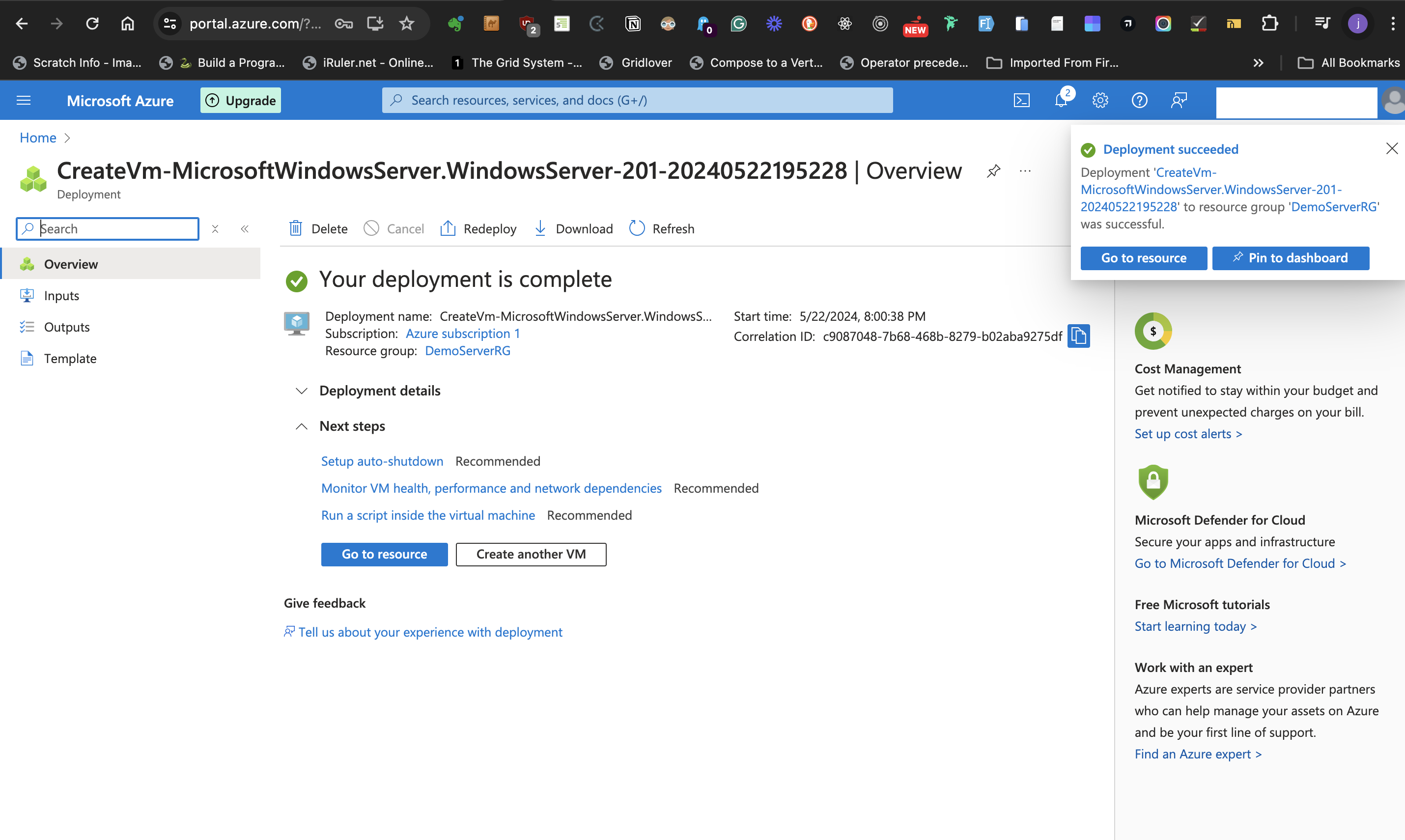Click the Pin to dashboard button

[1290, 258]
